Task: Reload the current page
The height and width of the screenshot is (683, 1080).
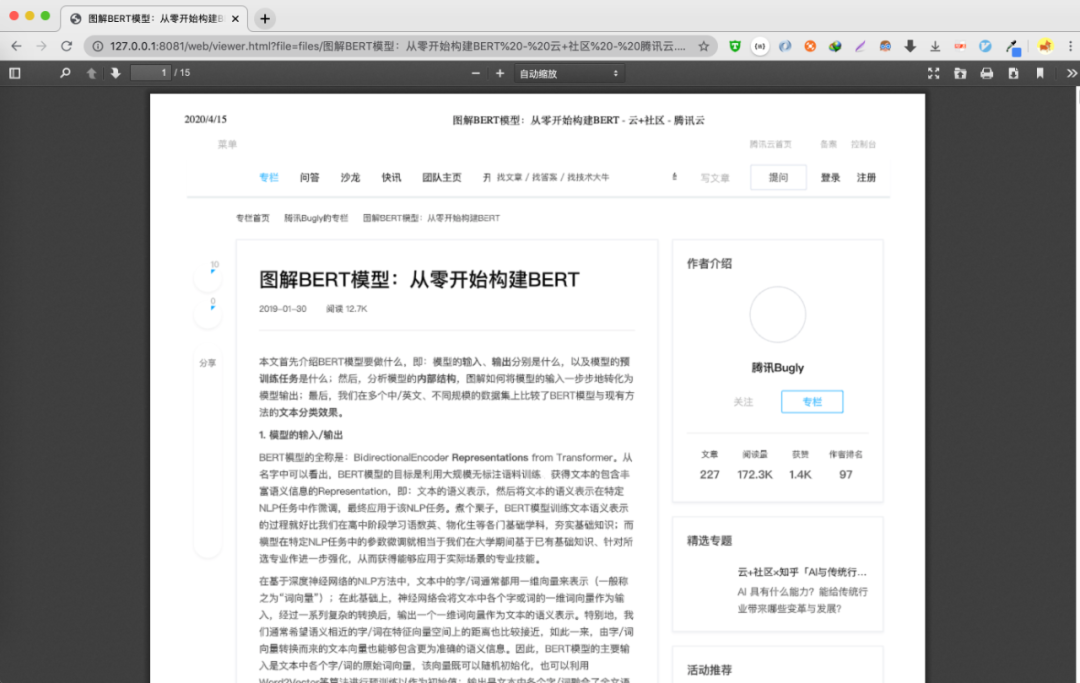Action: 66,46
